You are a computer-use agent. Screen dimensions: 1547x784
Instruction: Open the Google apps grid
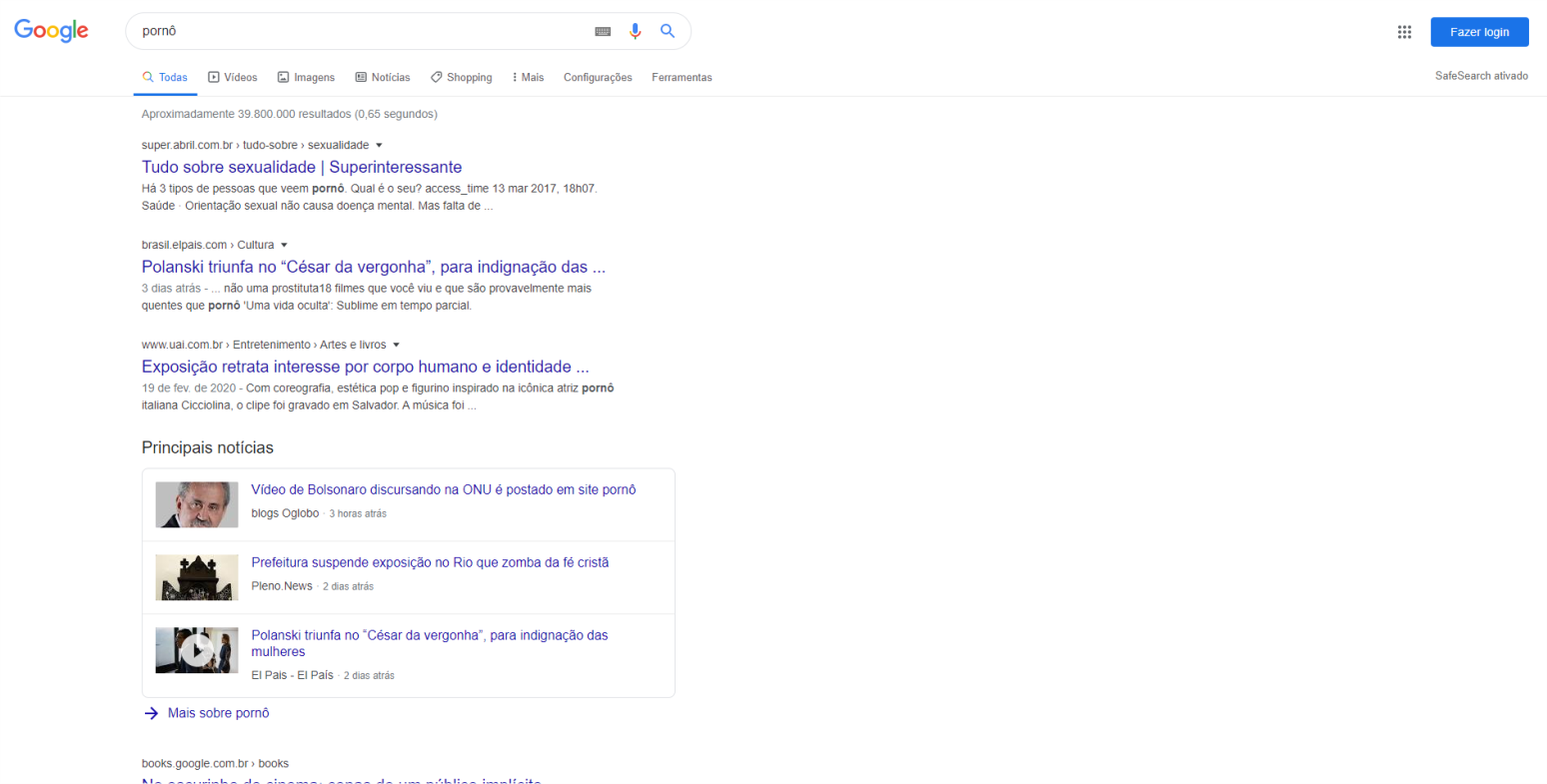point(1404,32)
